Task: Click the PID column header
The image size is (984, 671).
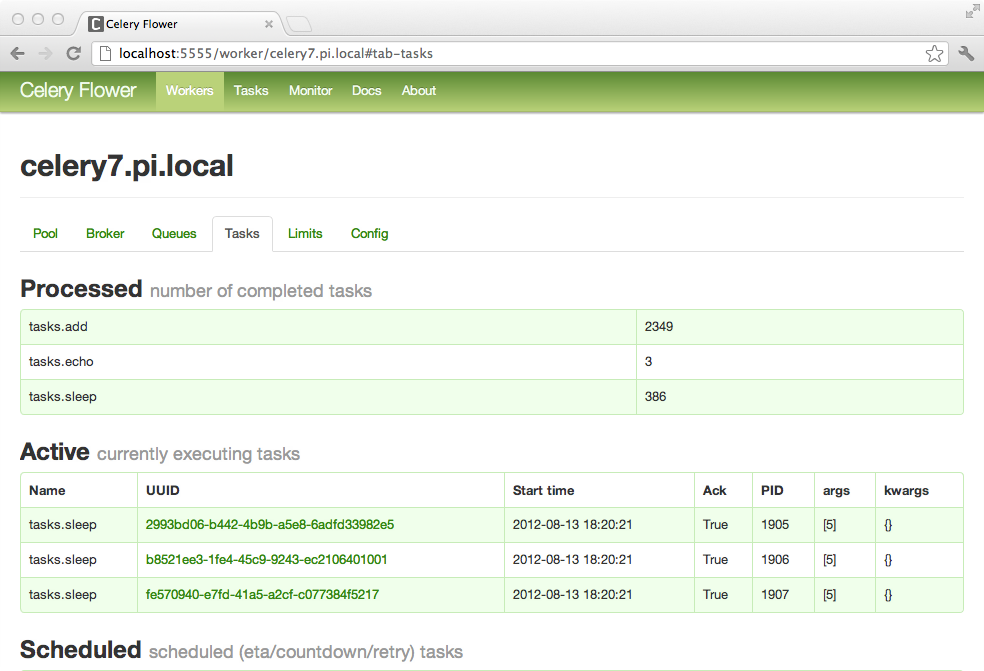Action: click(772, 491)
